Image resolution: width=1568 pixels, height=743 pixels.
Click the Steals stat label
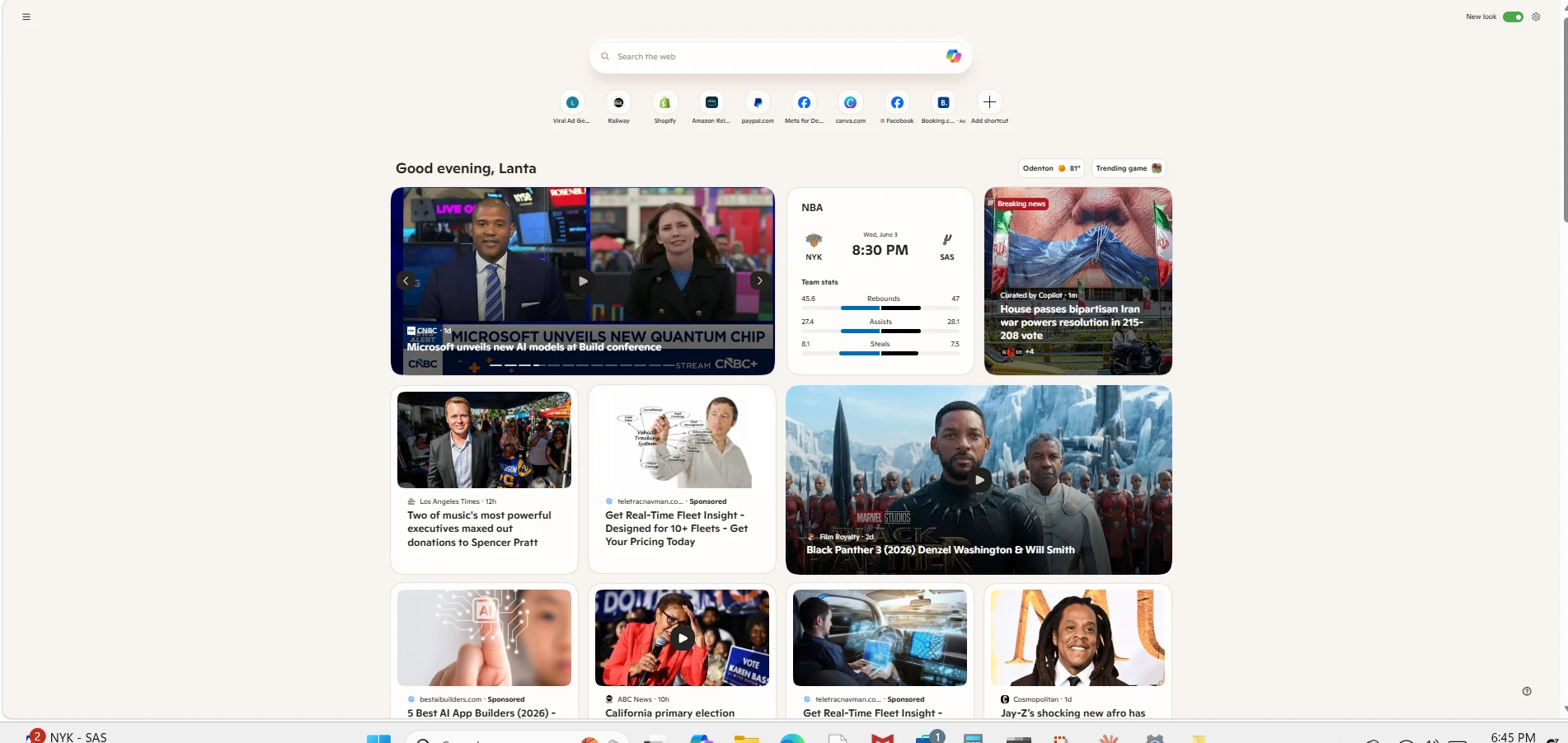click(x=880, y=344)
